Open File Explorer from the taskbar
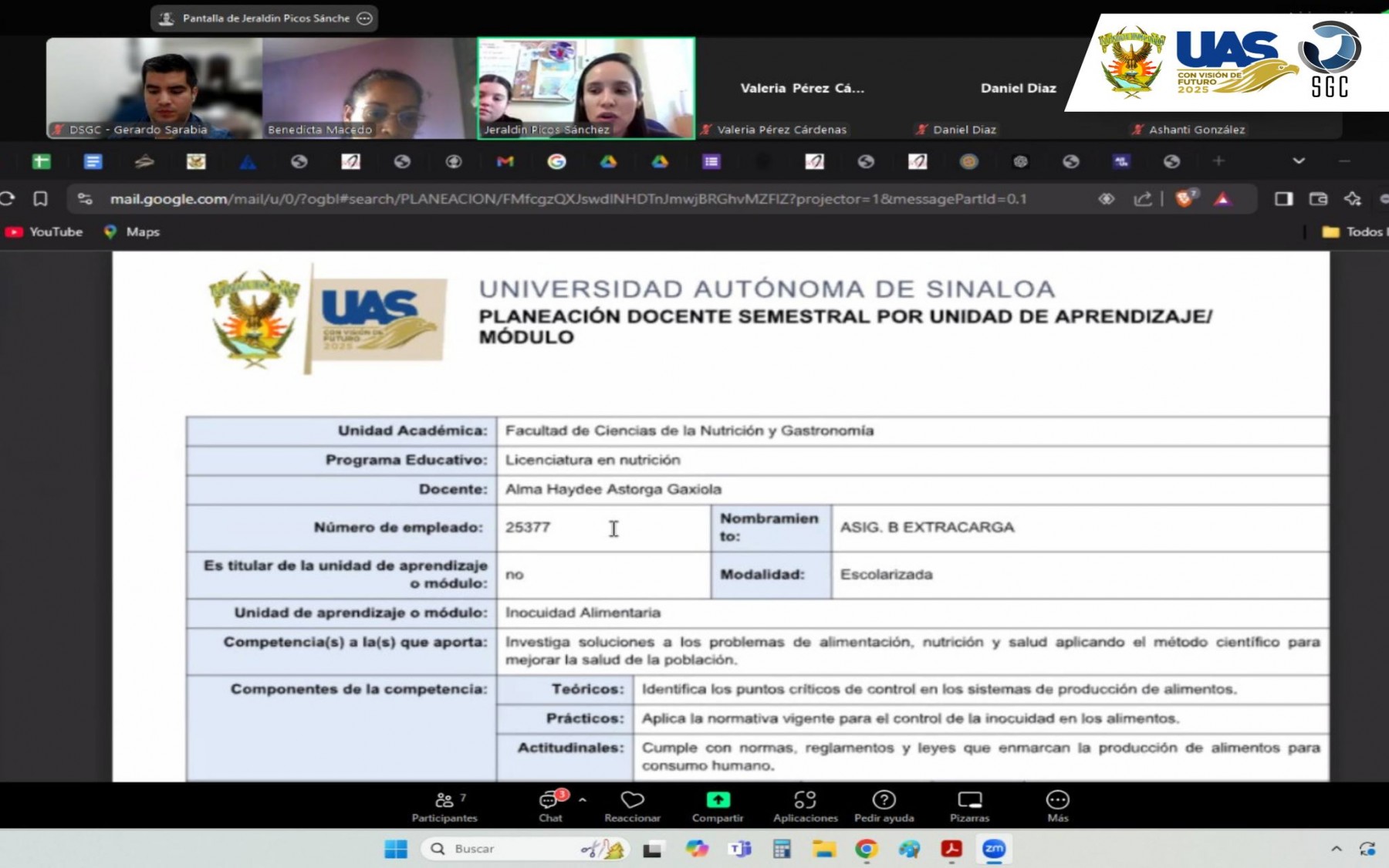Viewport: 1389px width, 868px height. [824, 849]
